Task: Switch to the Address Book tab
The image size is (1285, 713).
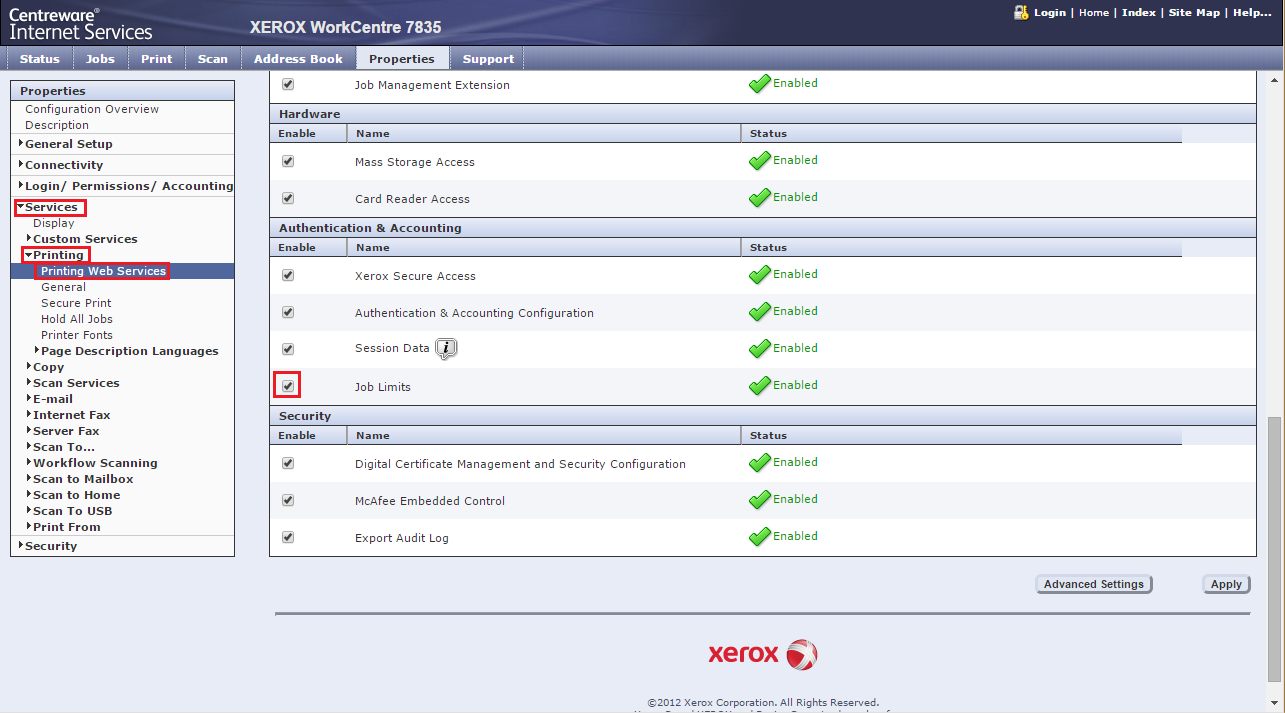Action: point(298,59)
